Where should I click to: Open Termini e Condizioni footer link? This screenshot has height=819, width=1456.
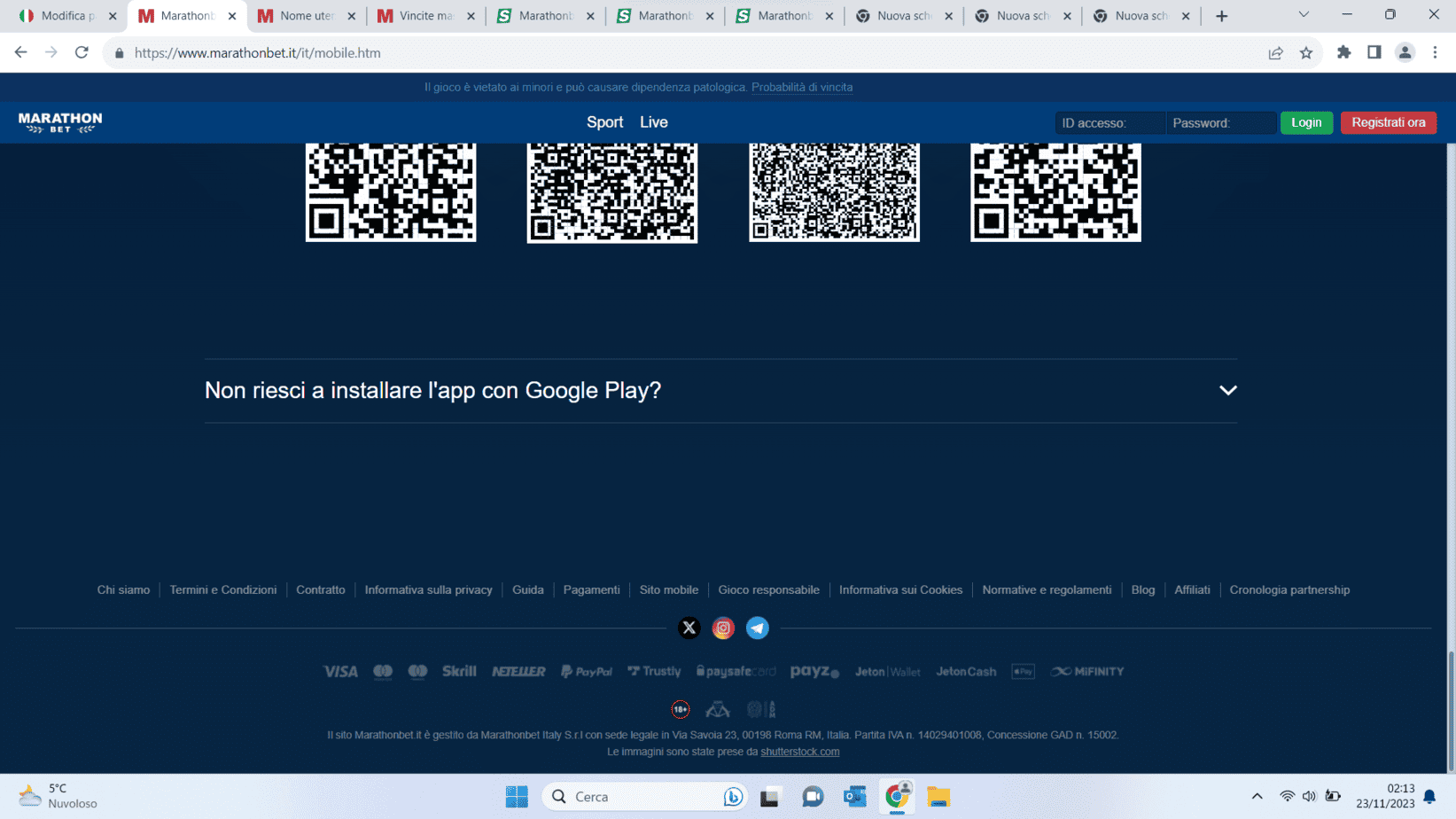[x=223, y=589]
